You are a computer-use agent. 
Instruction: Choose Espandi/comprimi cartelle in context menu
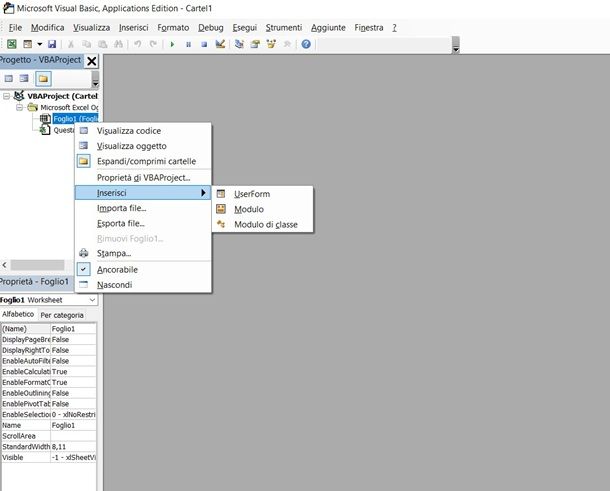(x=143, y=161)
